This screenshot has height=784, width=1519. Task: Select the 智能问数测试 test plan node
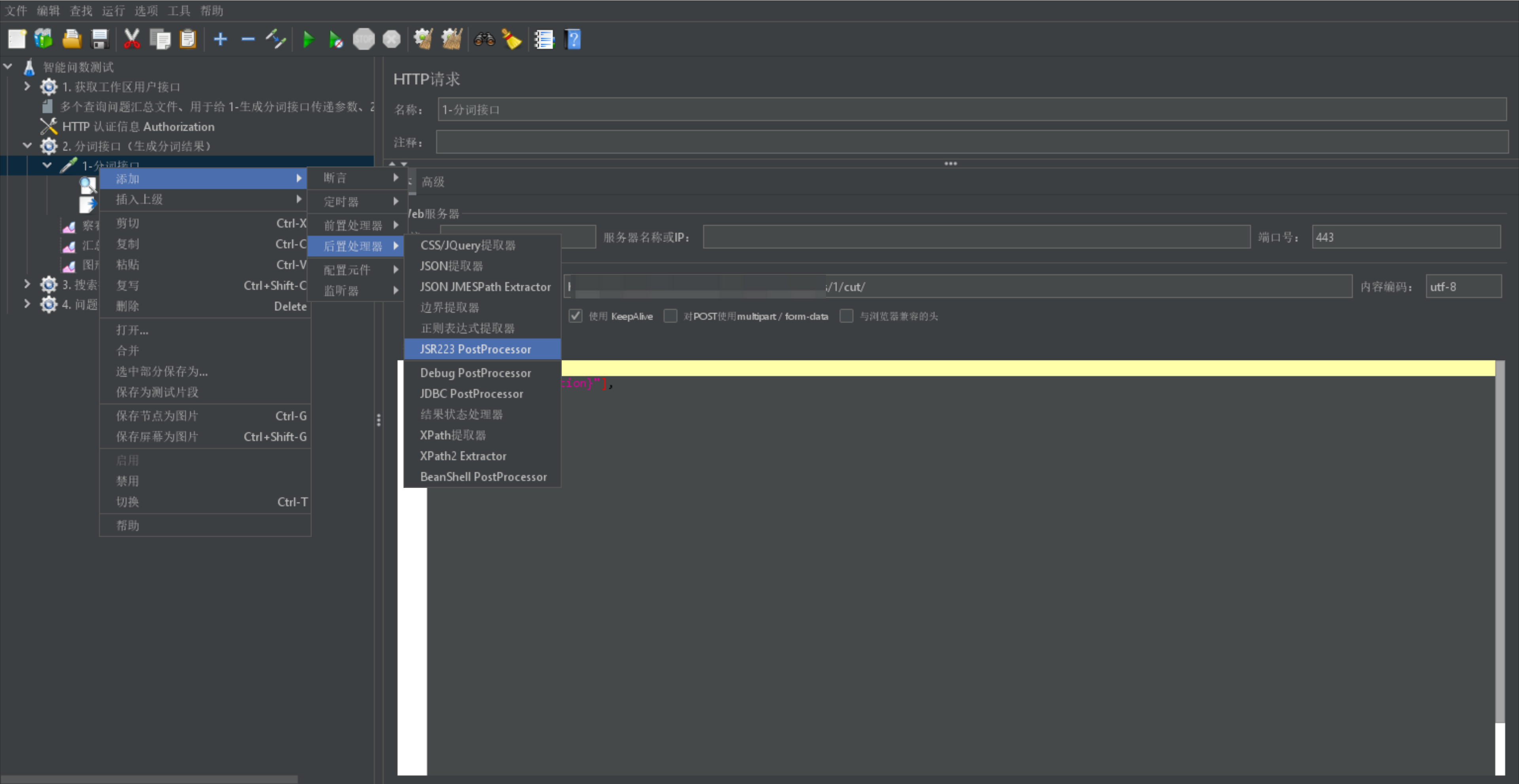click(78, 67)
